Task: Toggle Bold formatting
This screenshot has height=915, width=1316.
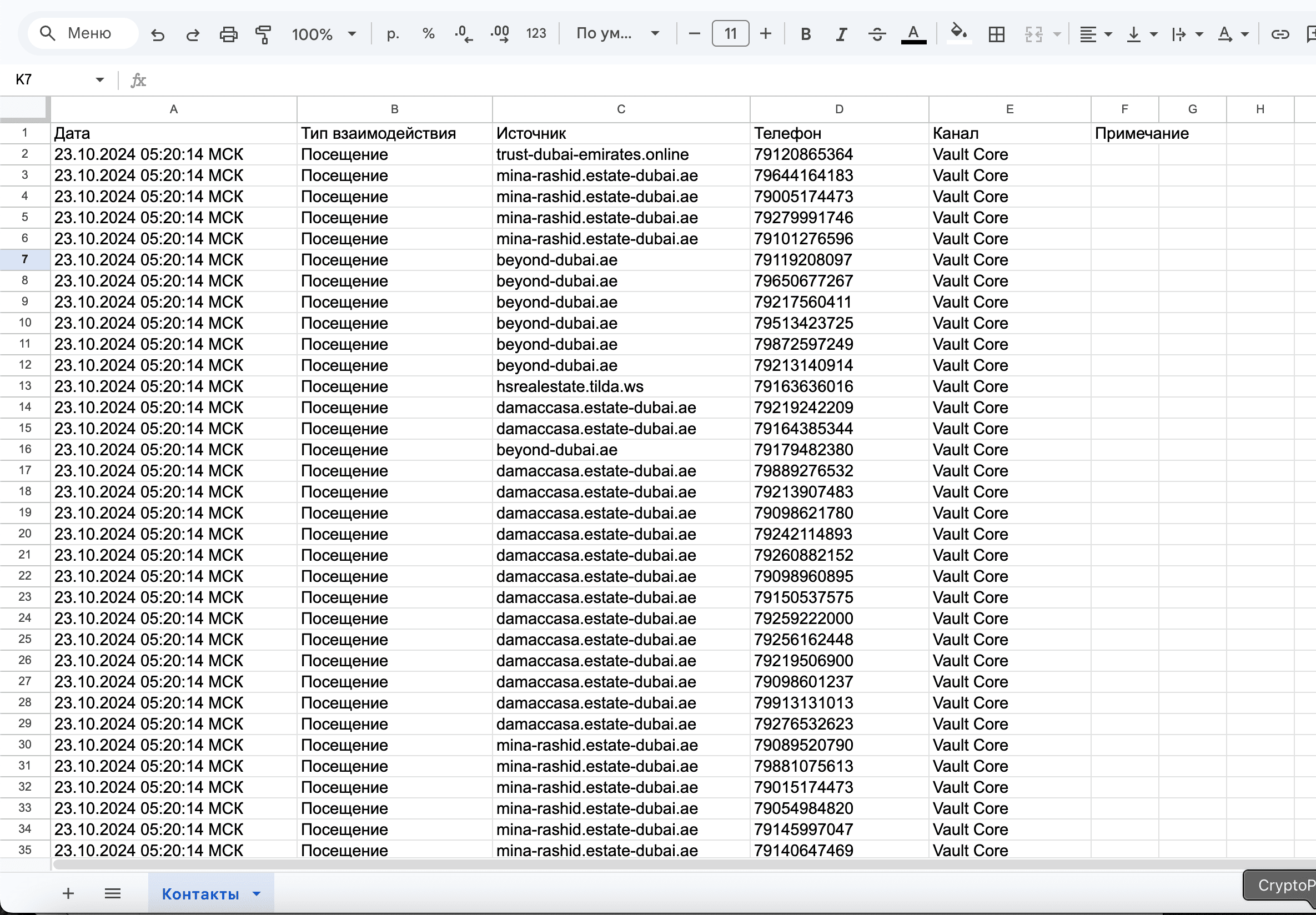Action: pyautogui.click(x=805, y=34)
